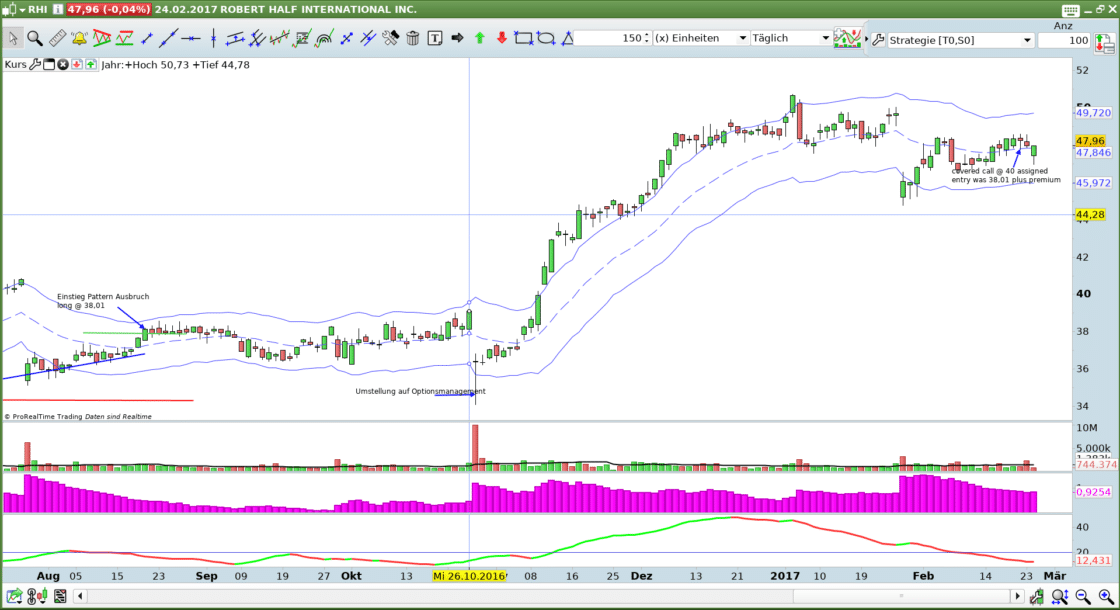This screenshot has width=1120, height=610.
Task: Zoom out the chart with minus magnifier
Action: click(x=1083, y=596)
